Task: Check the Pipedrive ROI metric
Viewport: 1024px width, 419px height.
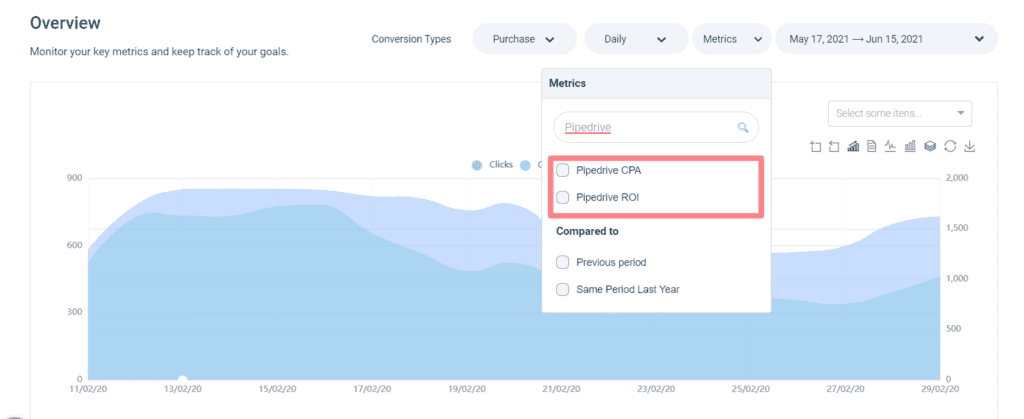Action: (563, 197)
